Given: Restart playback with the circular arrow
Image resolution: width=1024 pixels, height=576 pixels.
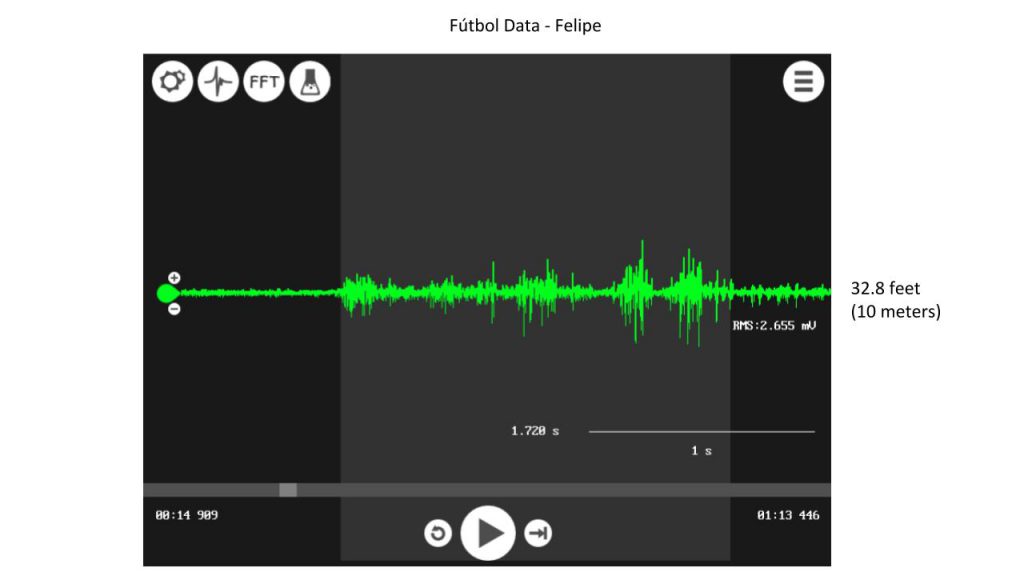Looking at the screenshot, I should click(x=438, y=534).
